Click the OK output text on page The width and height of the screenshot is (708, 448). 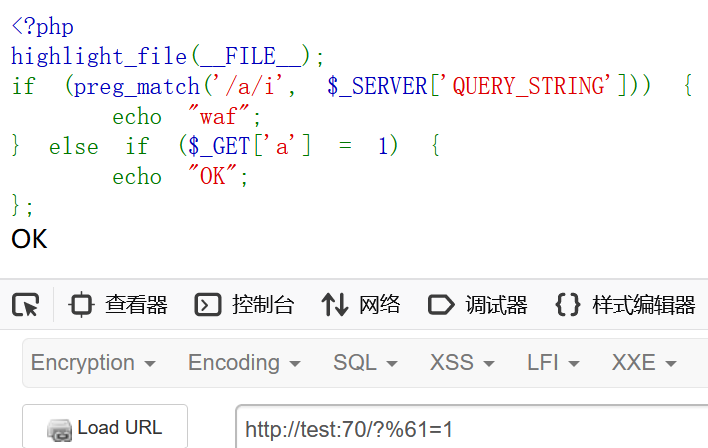(x=29, y=239)
